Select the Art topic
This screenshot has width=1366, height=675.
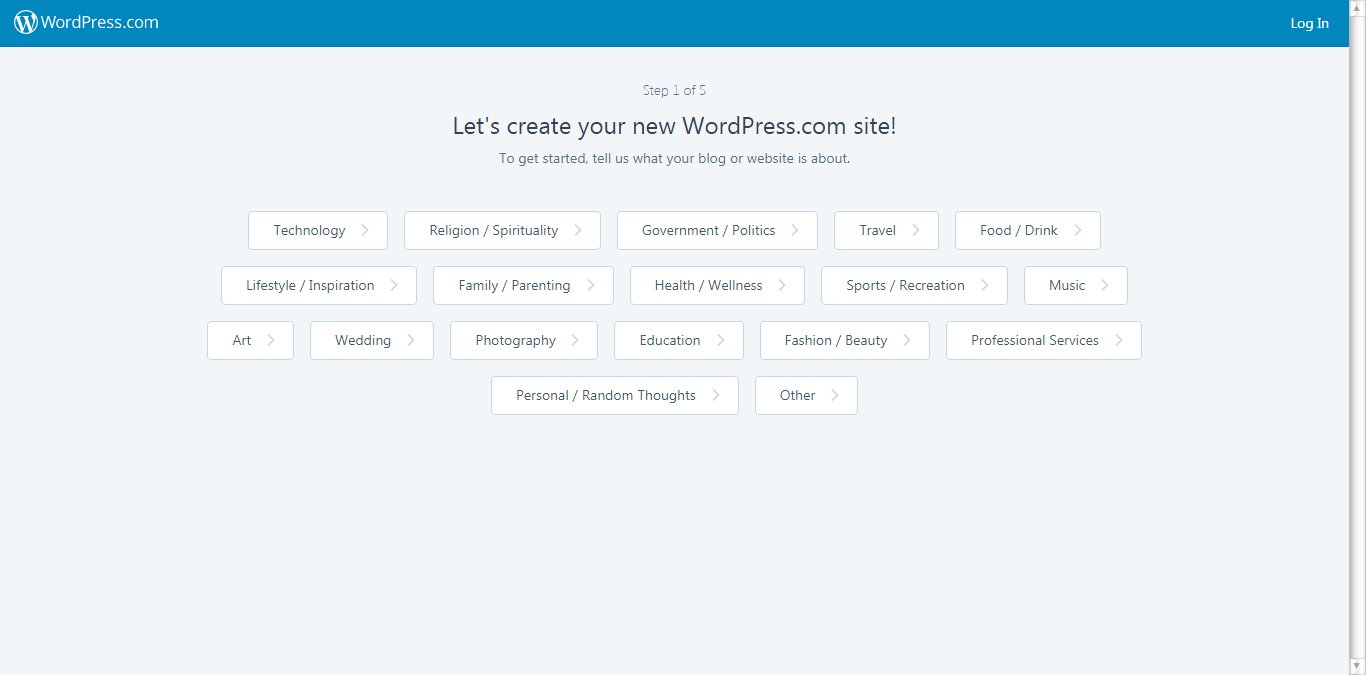point(250,340)
